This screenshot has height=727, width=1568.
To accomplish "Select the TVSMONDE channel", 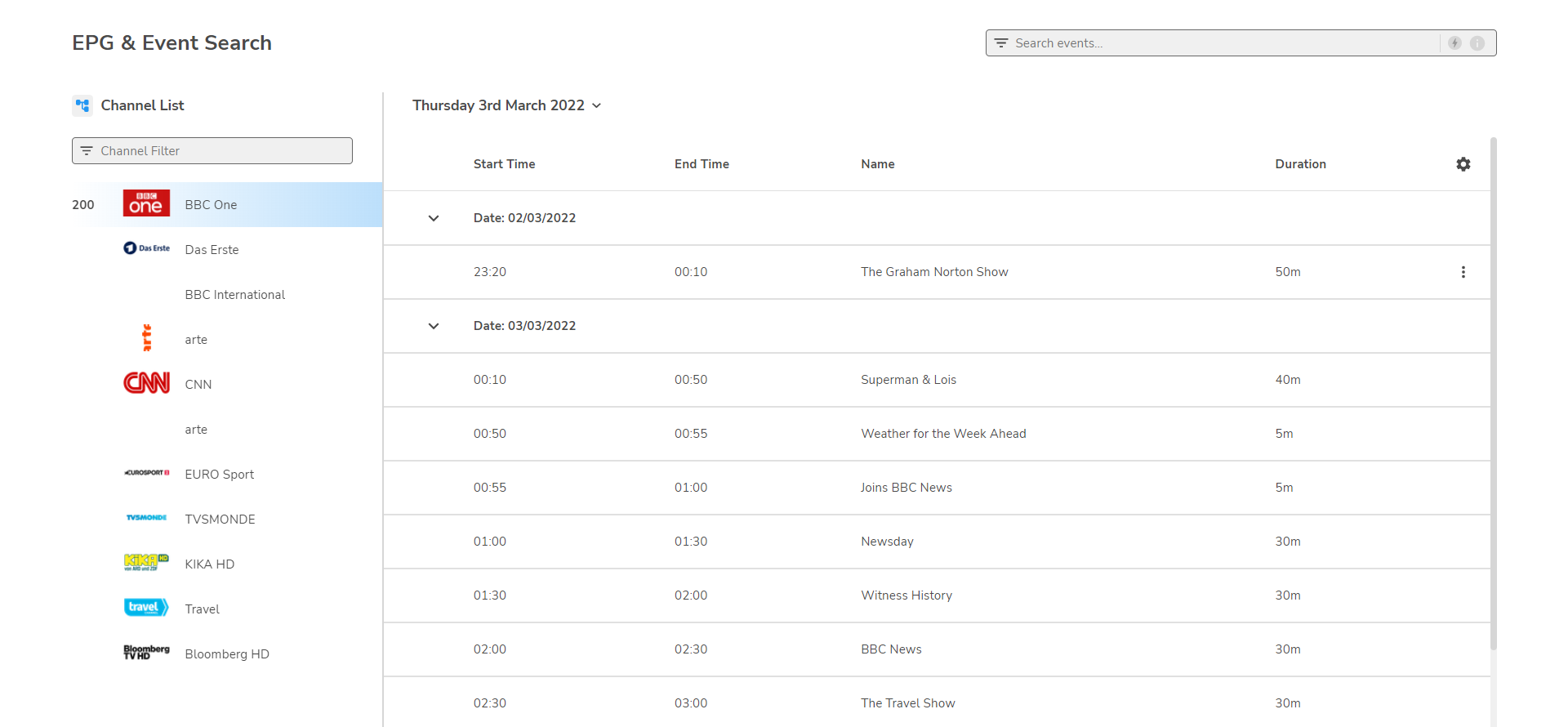I will 220,520.
